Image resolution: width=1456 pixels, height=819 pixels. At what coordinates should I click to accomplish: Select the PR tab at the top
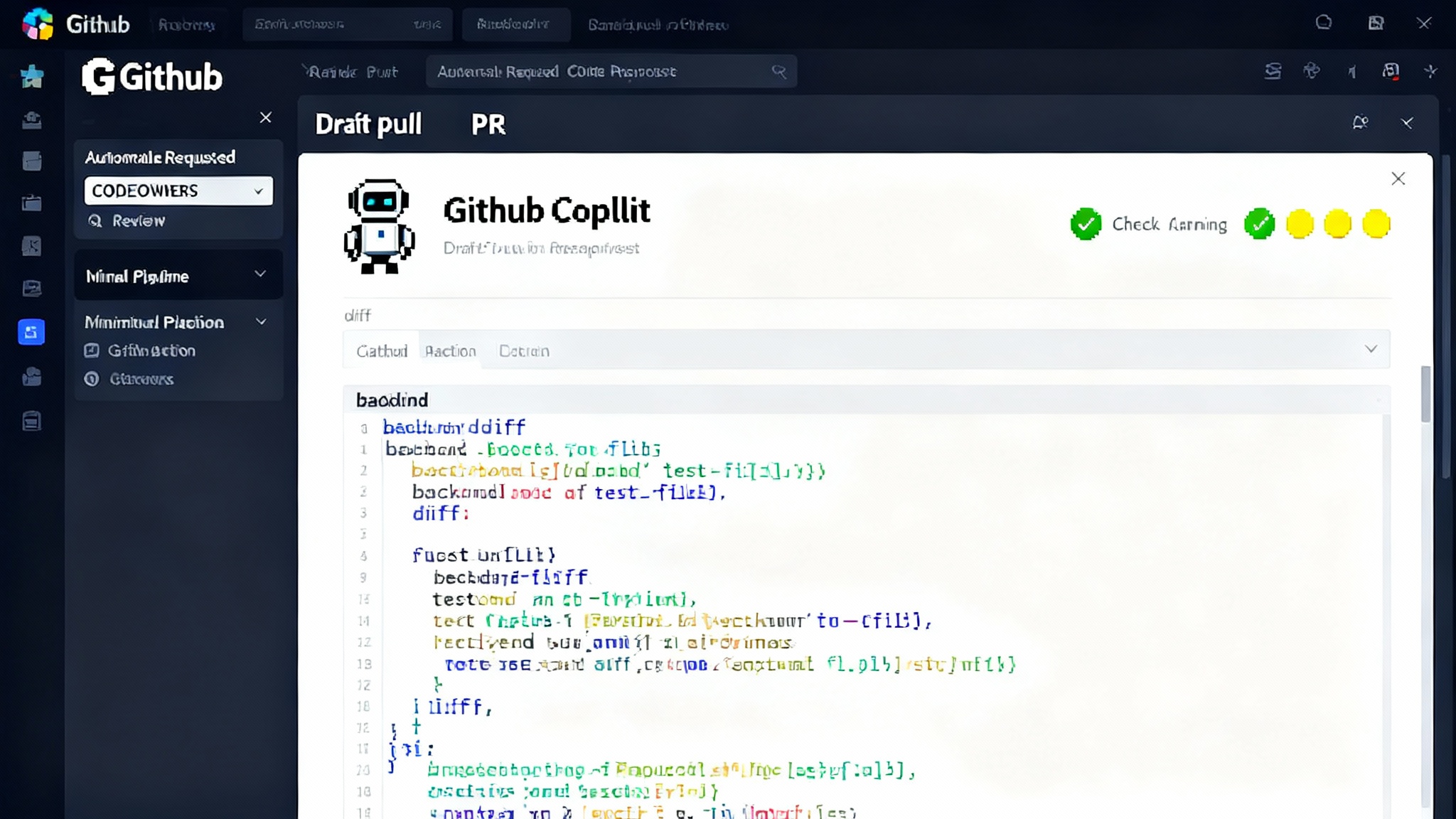click(488, 124)
